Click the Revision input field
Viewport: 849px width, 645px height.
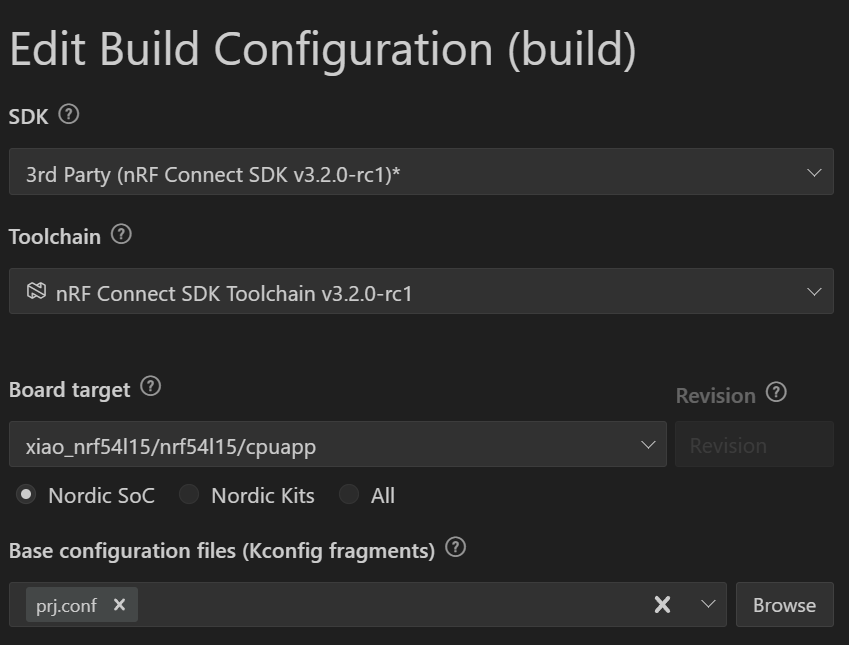point(753,445)
